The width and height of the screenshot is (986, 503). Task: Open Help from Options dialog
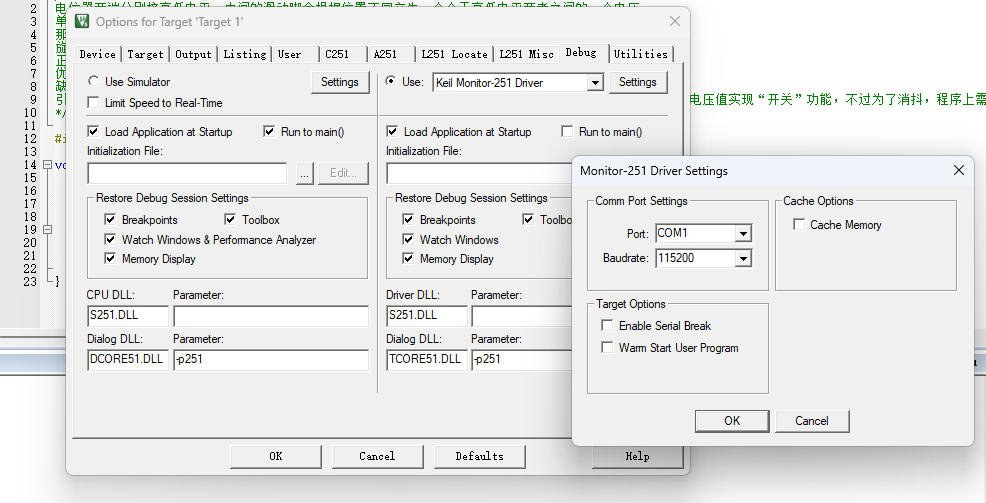tap(637, 456)
